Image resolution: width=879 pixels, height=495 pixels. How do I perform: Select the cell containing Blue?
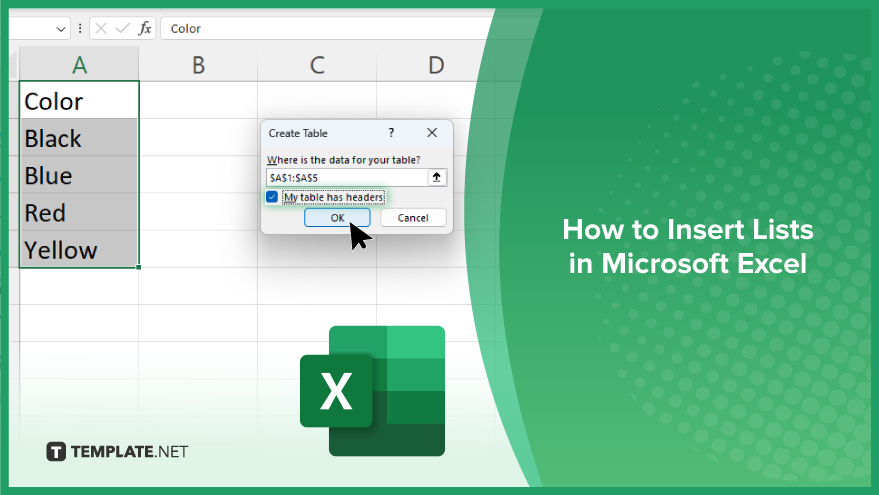coord(79,175)
